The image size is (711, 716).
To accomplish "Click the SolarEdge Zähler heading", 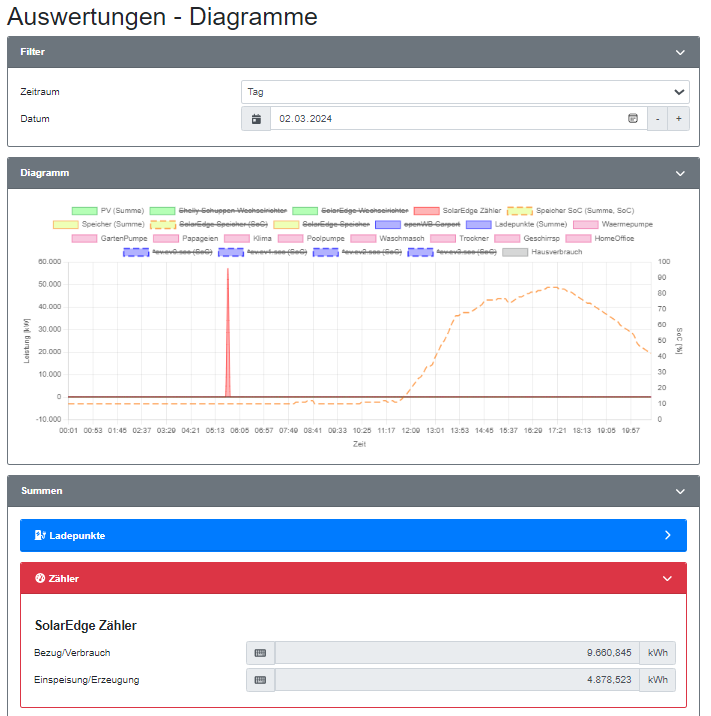I will [86, 626].
